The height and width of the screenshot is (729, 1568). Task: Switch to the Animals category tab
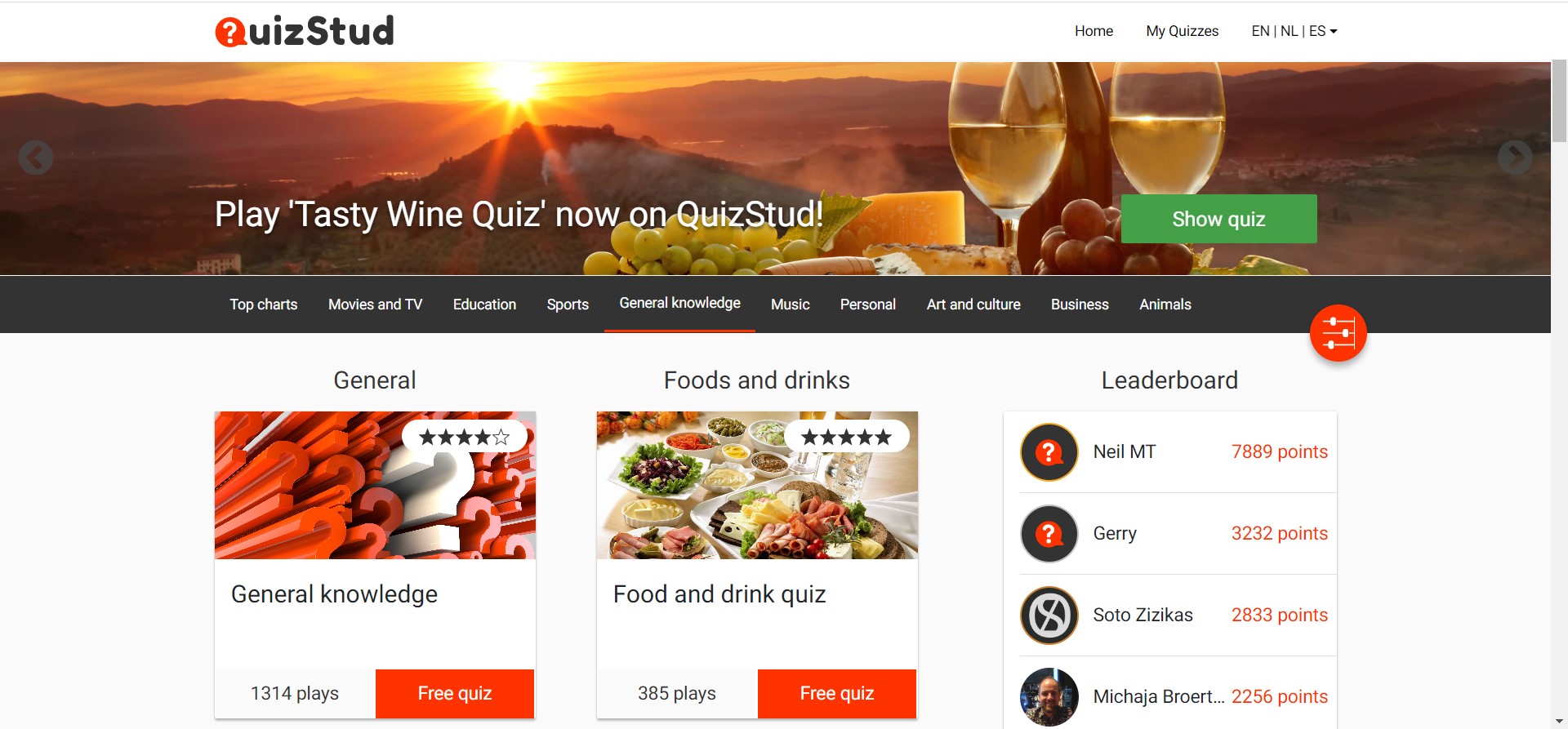[1165, 304]
